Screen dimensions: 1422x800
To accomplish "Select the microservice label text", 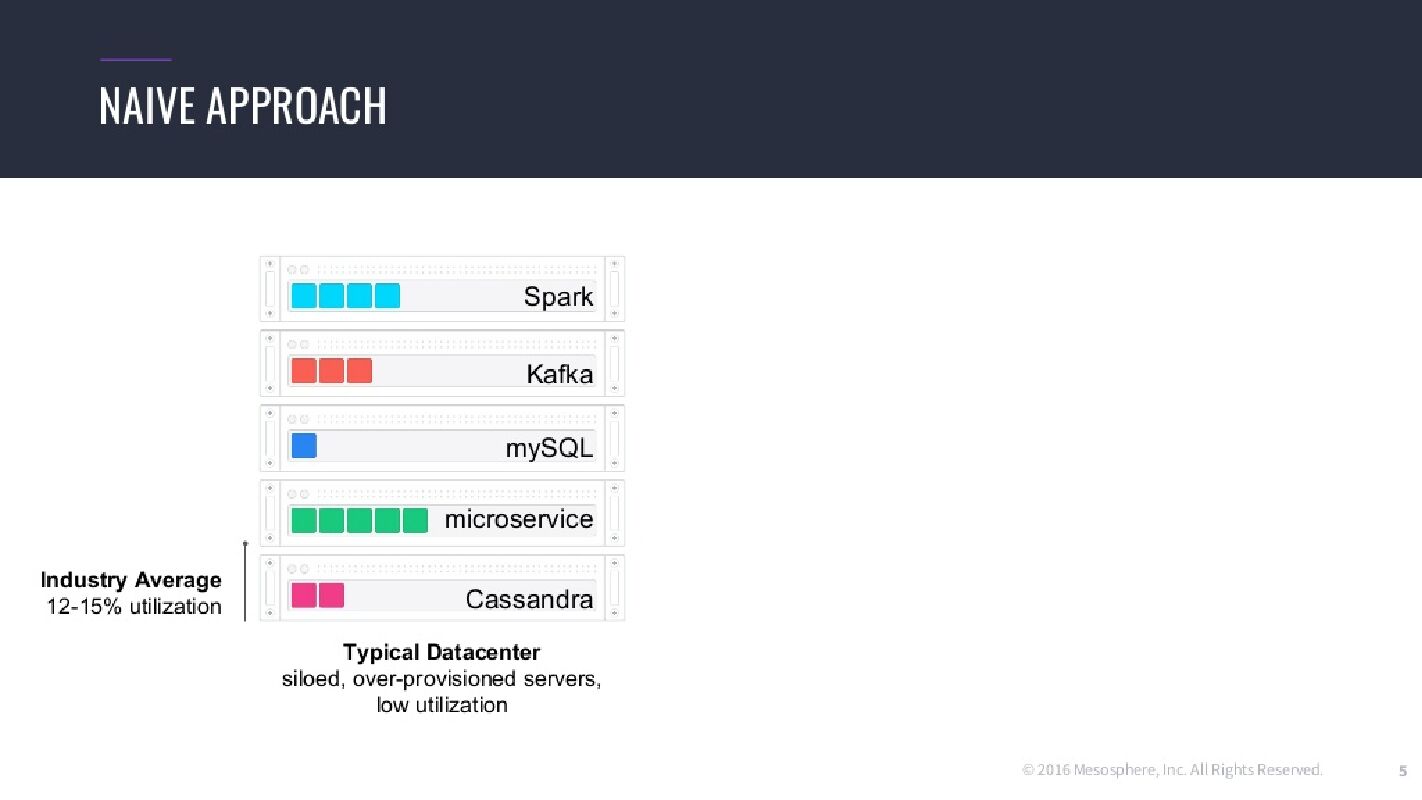I will [518, 520].
